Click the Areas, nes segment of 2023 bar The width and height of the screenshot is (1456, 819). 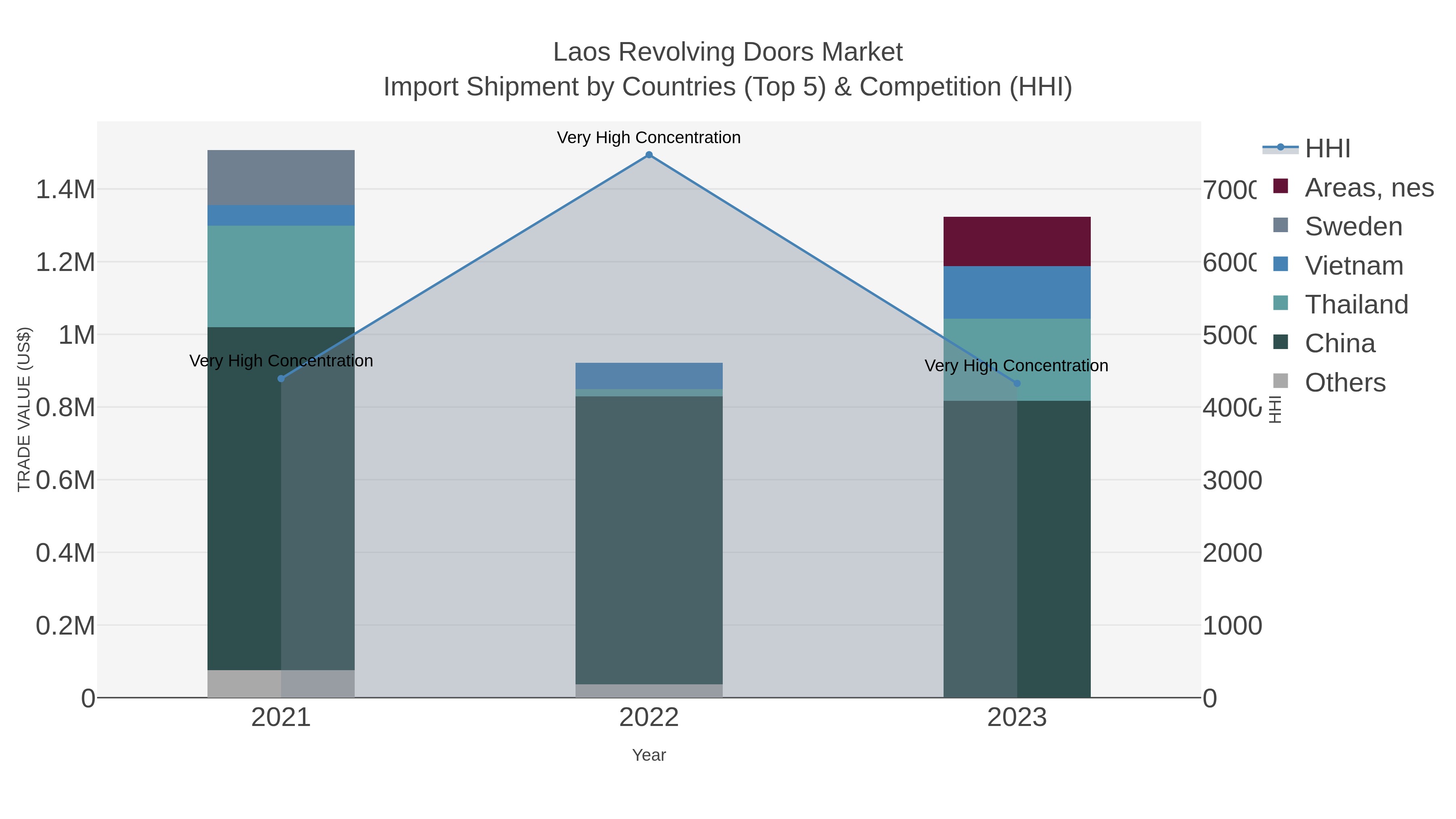click(1018, 241)
